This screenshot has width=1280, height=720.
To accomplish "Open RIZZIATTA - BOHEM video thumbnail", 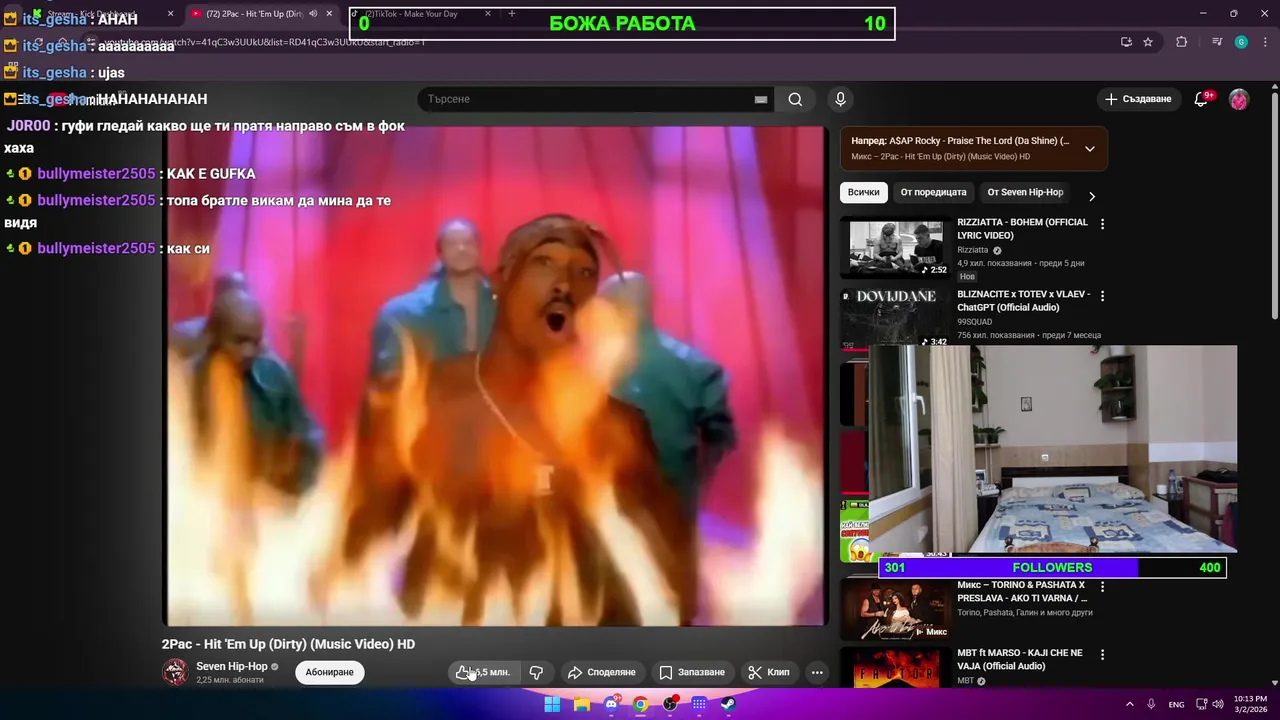I will (x=895, y=247).
